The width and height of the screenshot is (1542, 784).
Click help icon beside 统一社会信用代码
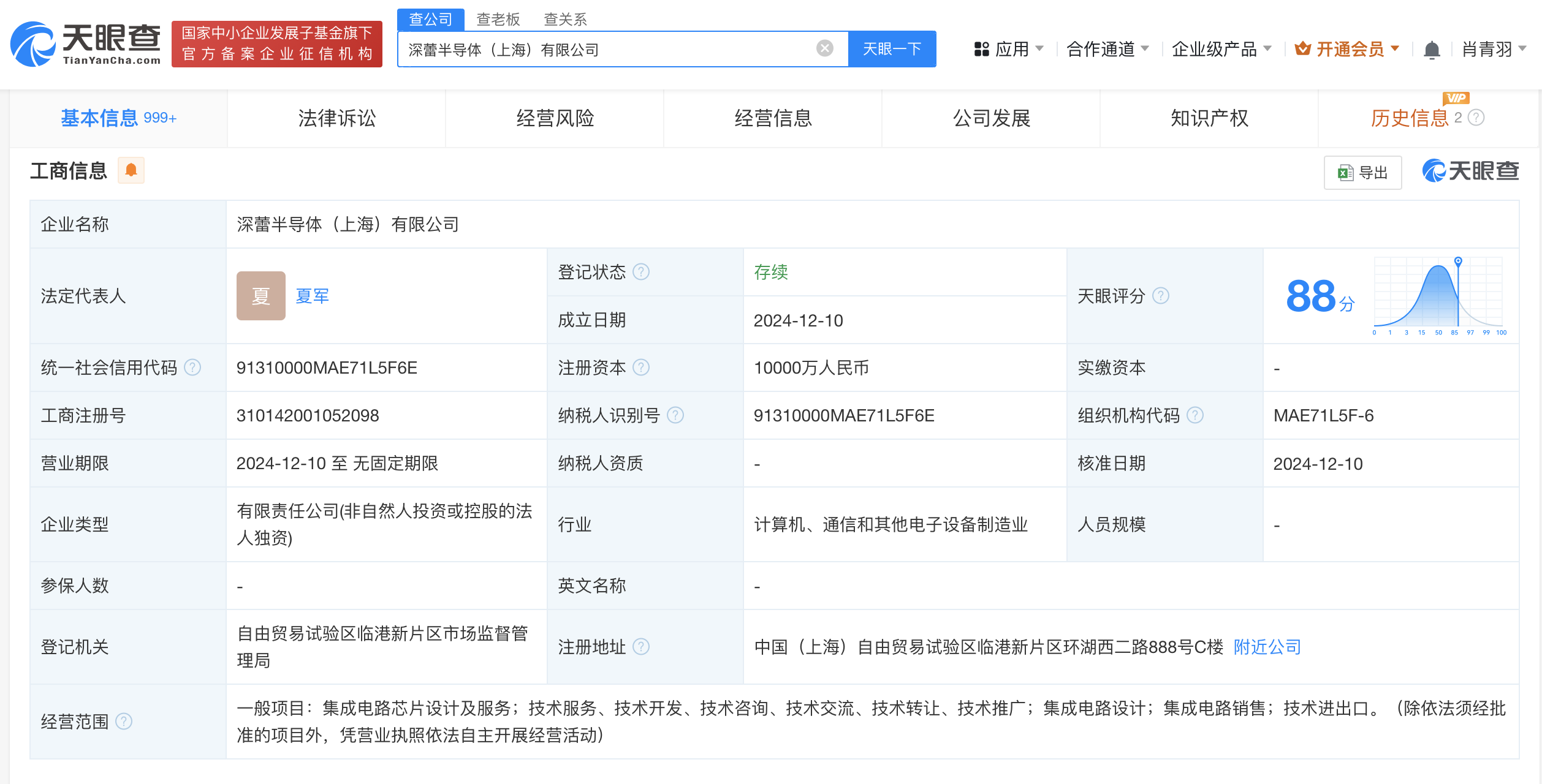point(192,367)
